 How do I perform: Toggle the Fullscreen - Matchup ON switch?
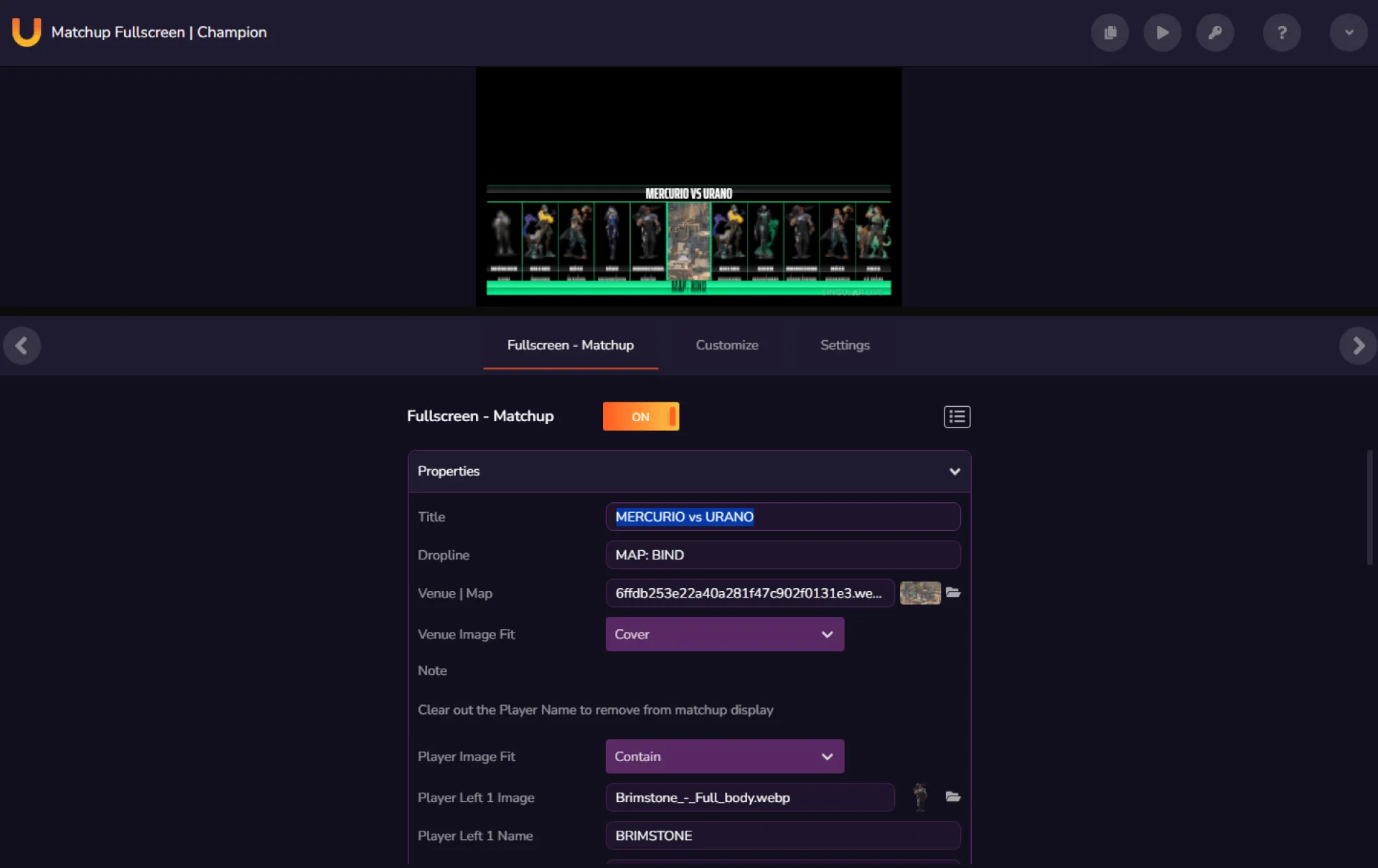pos(641,417)
